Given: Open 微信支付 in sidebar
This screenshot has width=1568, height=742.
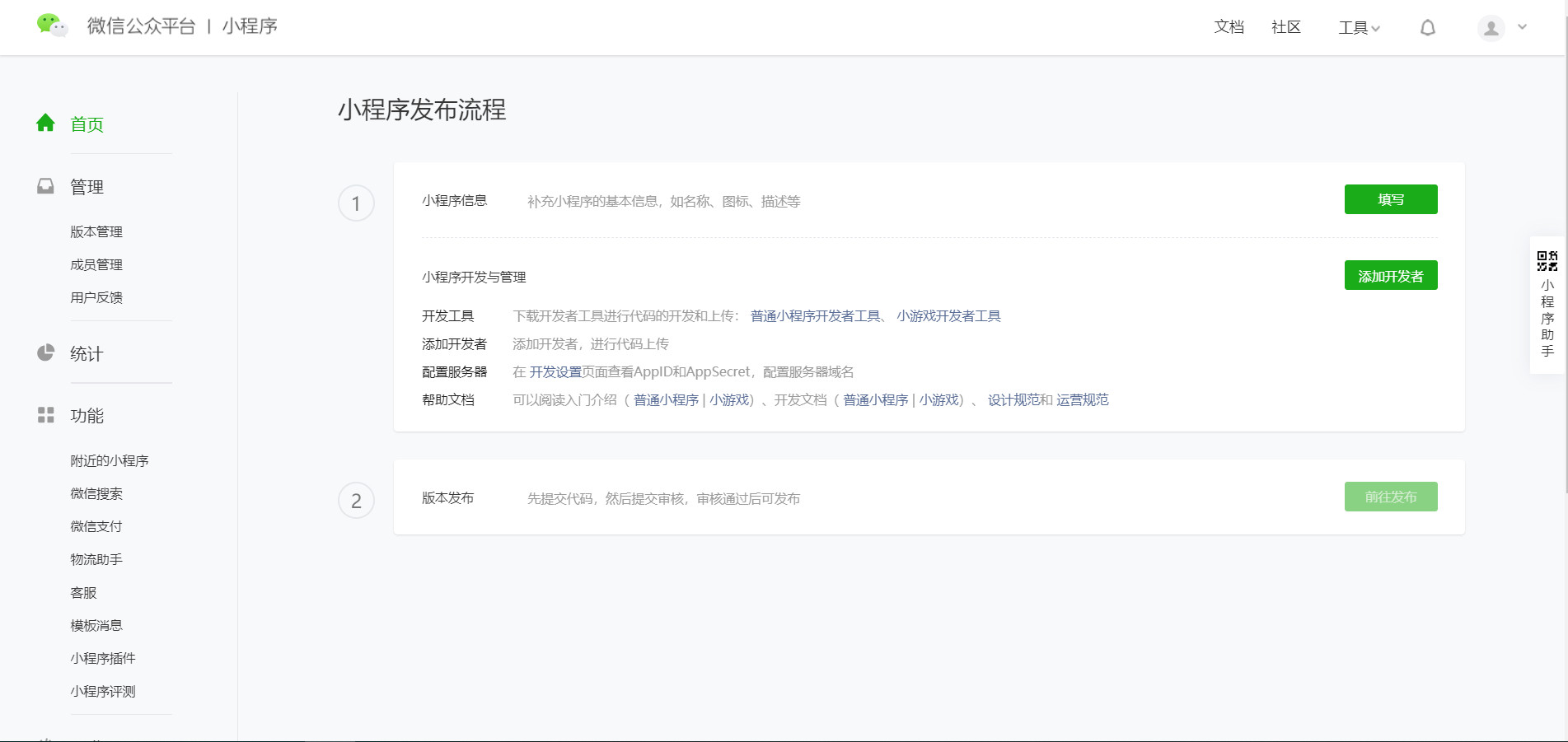Looking at the screenshot, I should [x=96, y=527].
